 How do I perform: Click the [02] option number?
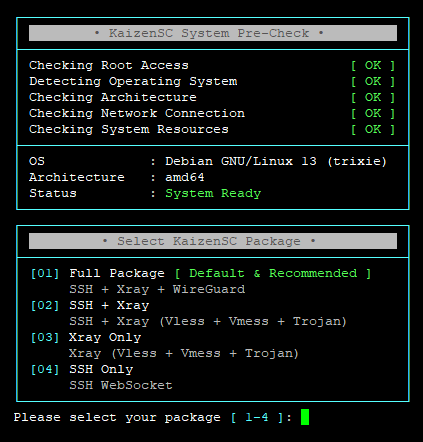[x=45, y=305]
